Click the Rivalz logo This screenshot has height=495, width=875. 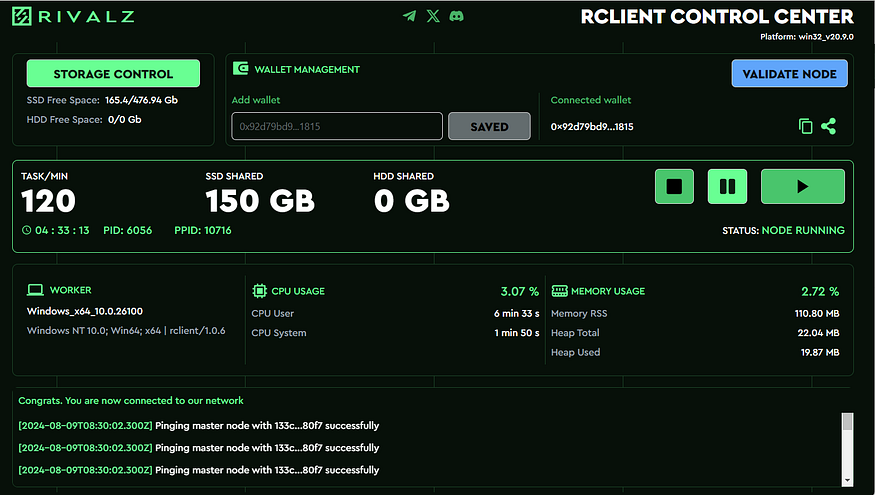point(73,16)
